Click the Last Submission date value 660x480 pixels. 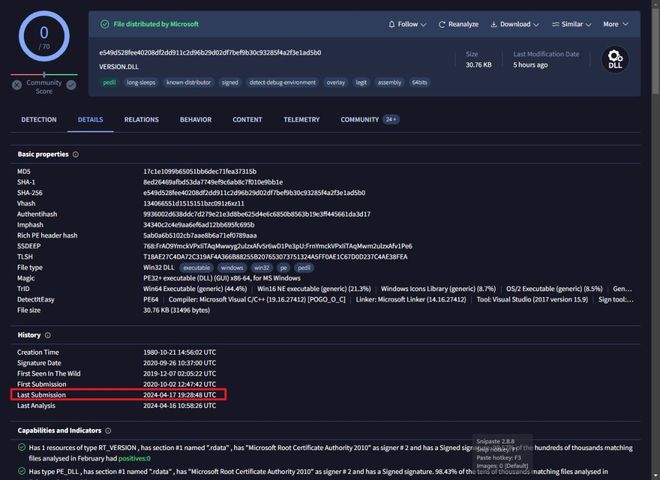179,395
